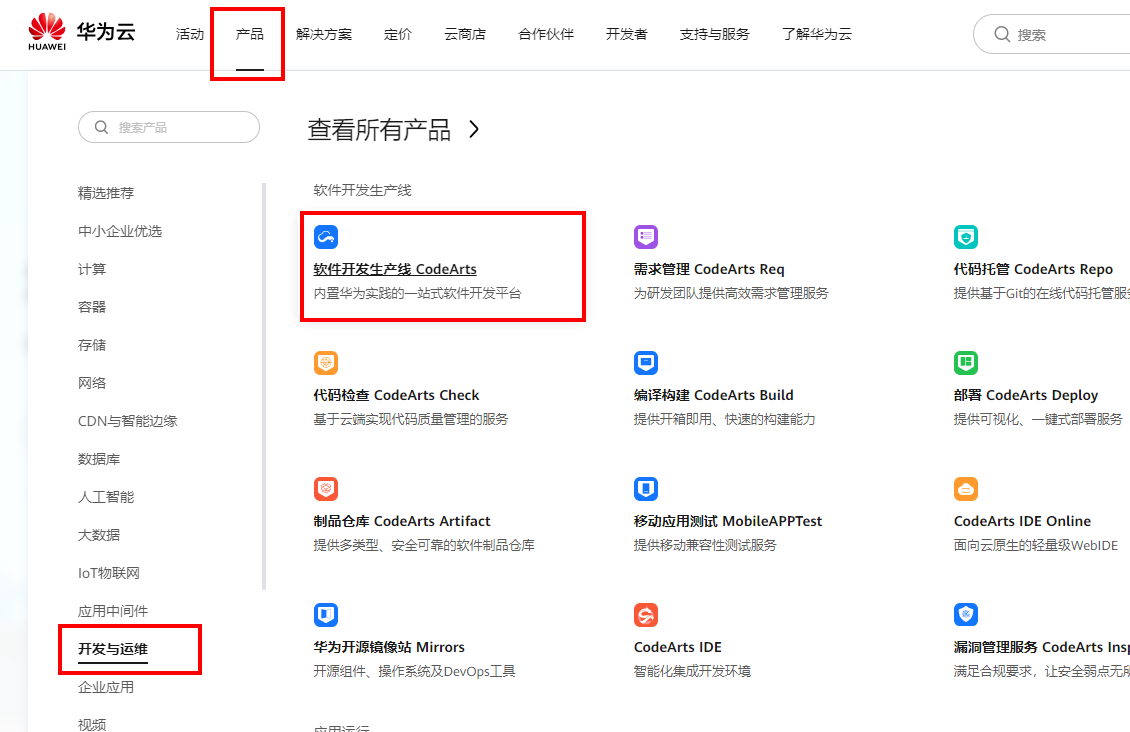The width and height of the screenshot is (1130, 732).
Task: Select the 人工智能 category
Action: [106, 497]
